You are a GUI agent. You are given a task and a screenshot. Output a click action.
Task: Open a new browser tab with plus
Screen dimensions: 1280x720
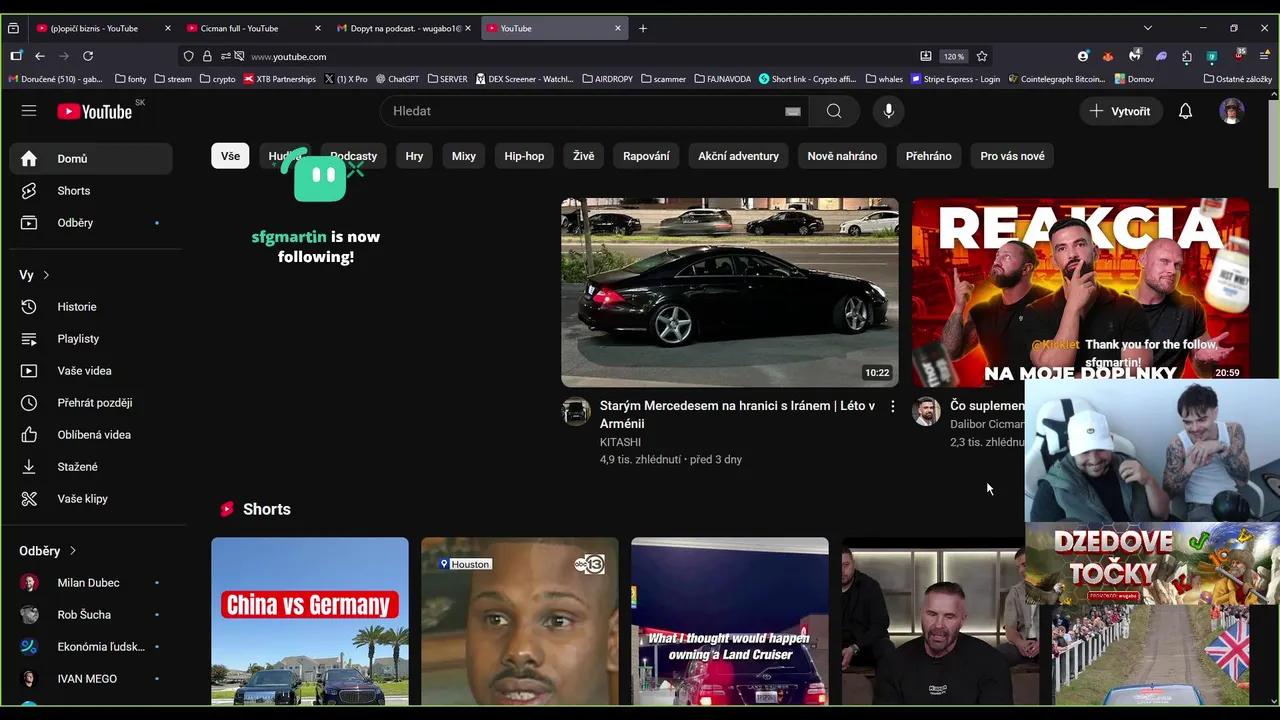tap(643, 28)
